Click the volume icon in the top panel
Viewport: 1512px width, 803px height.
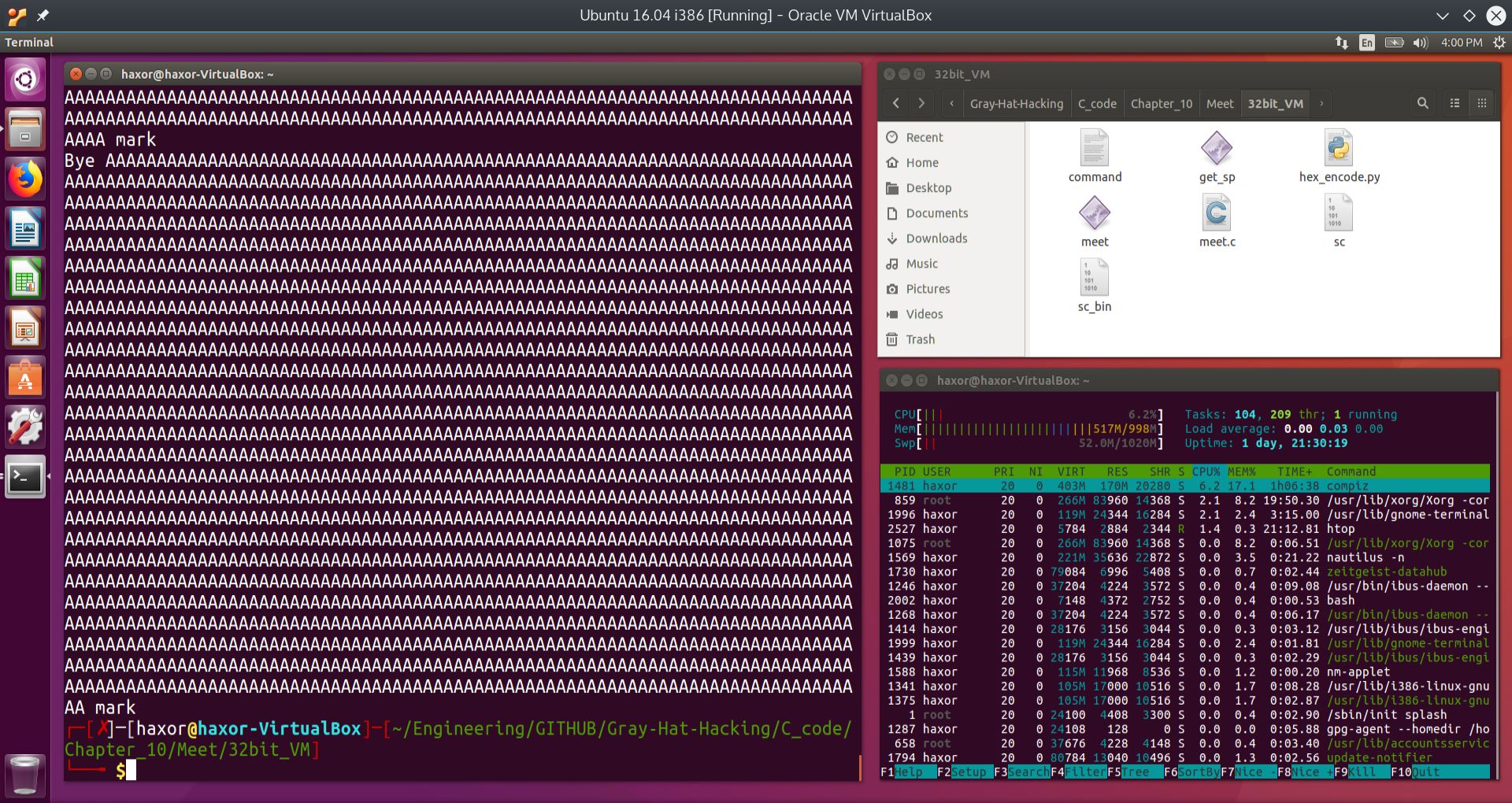click(x=1421, y=43)
